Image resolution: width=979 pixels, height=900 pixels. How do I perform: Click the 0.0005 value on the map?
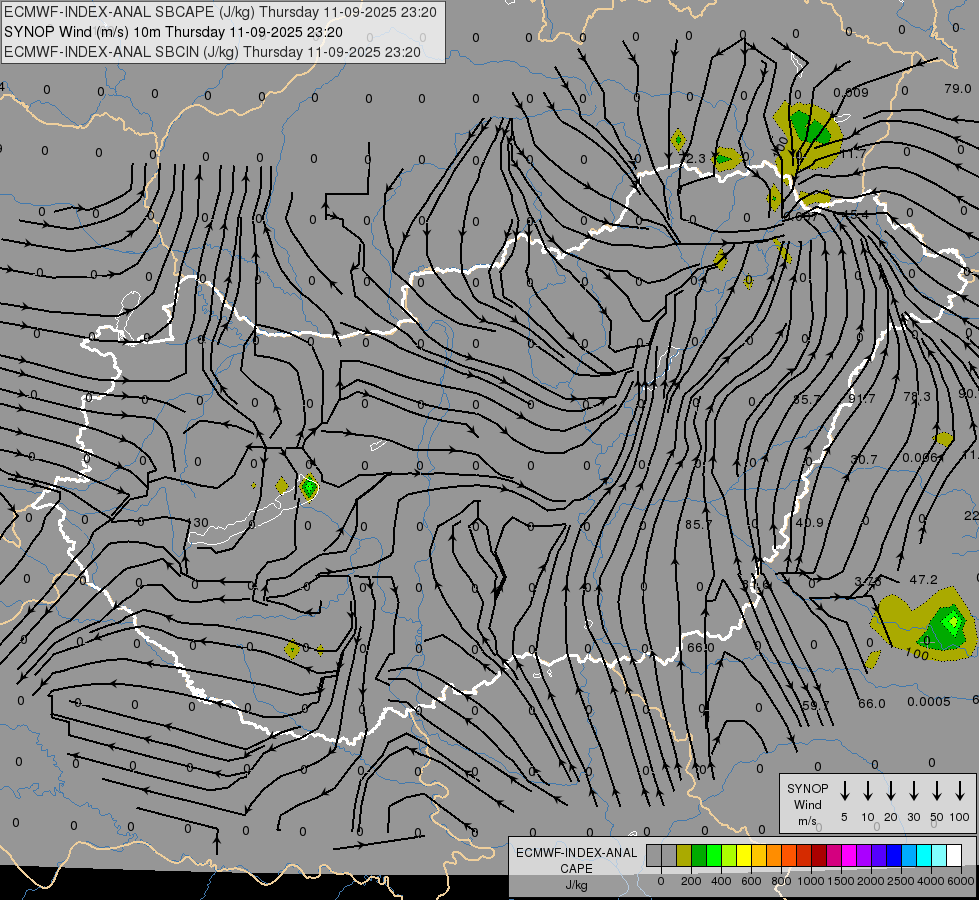coord(928,701)
